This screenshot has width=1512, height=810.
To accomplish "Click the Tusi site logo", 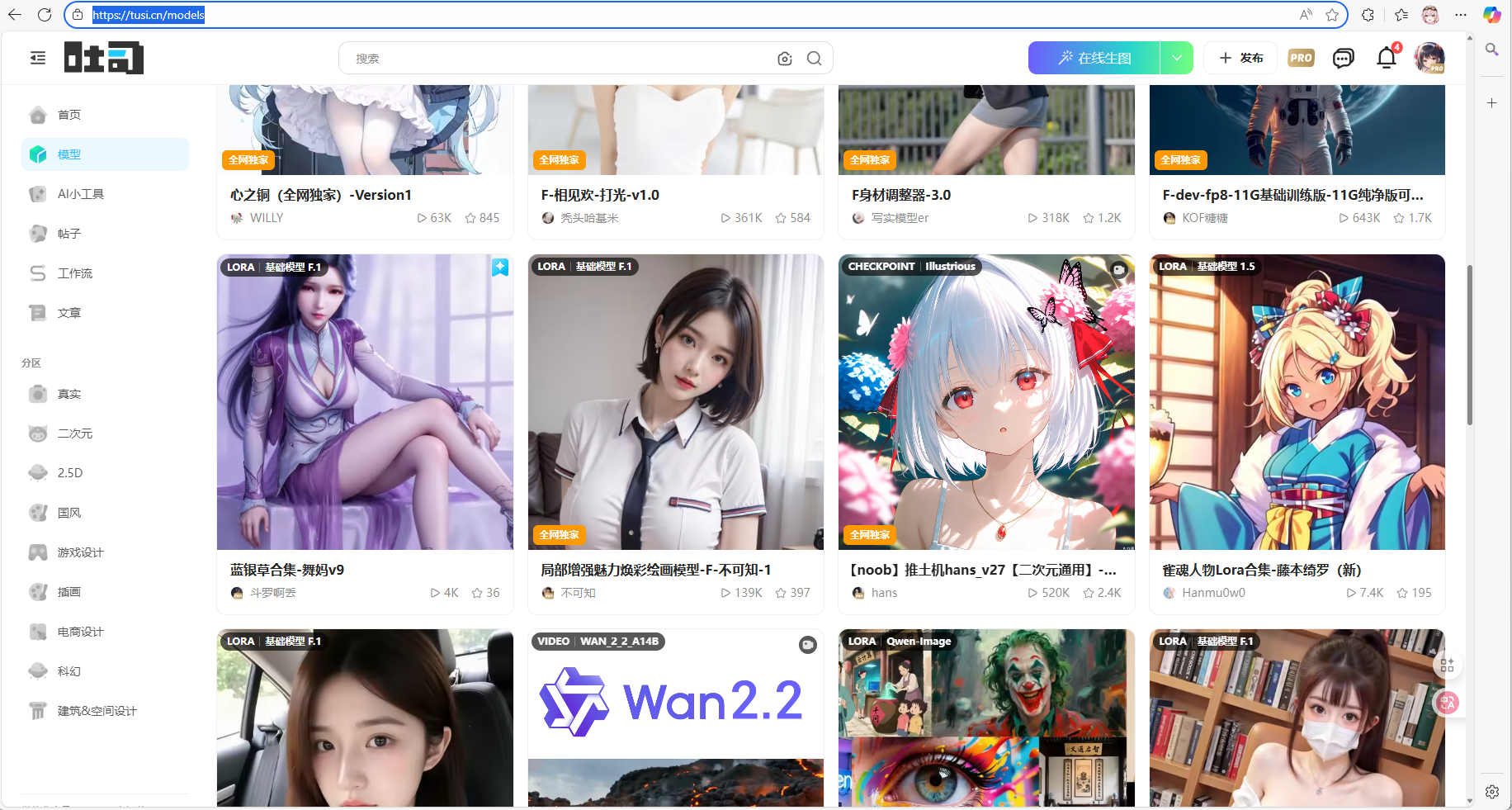I will click(104, 58).
